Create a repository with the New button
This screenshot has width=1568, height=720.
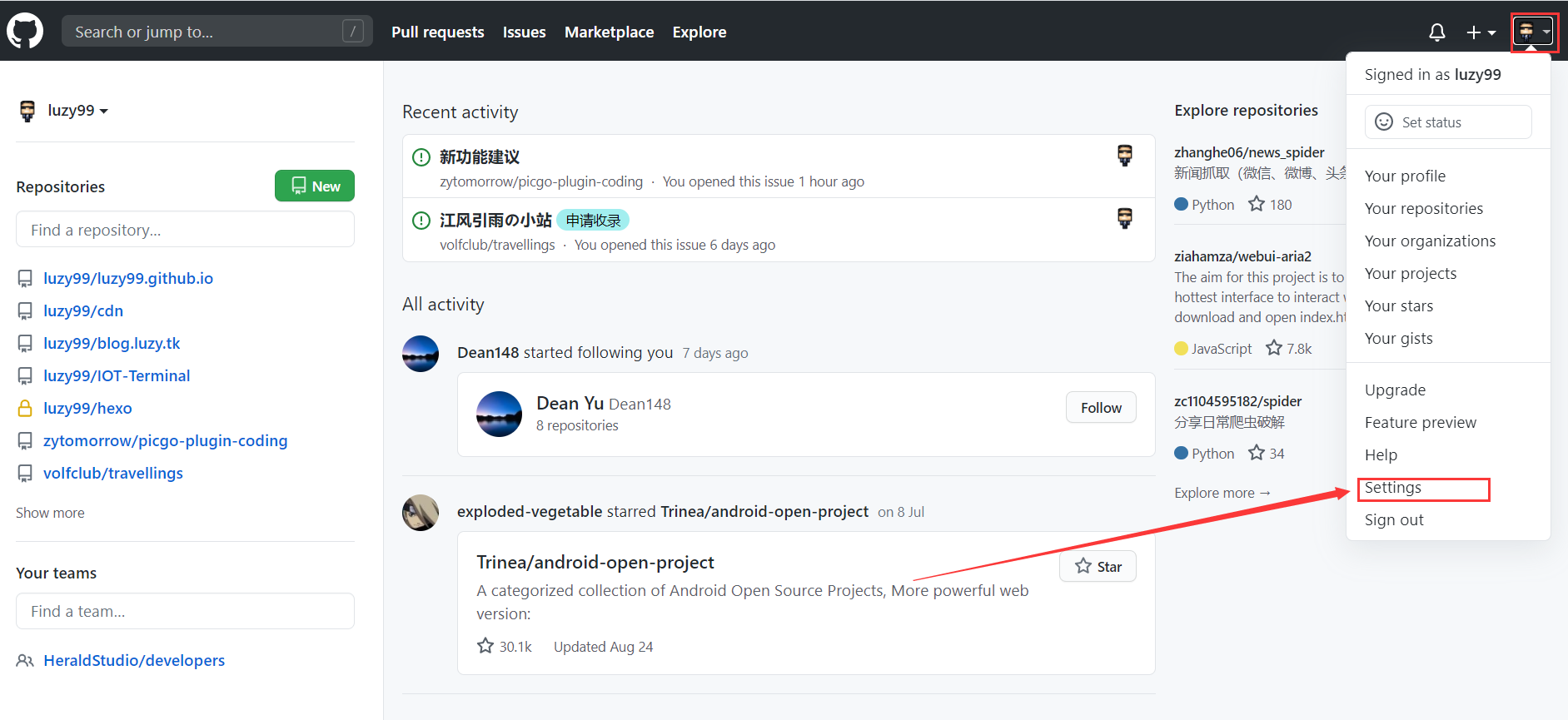tap(315, 186)
